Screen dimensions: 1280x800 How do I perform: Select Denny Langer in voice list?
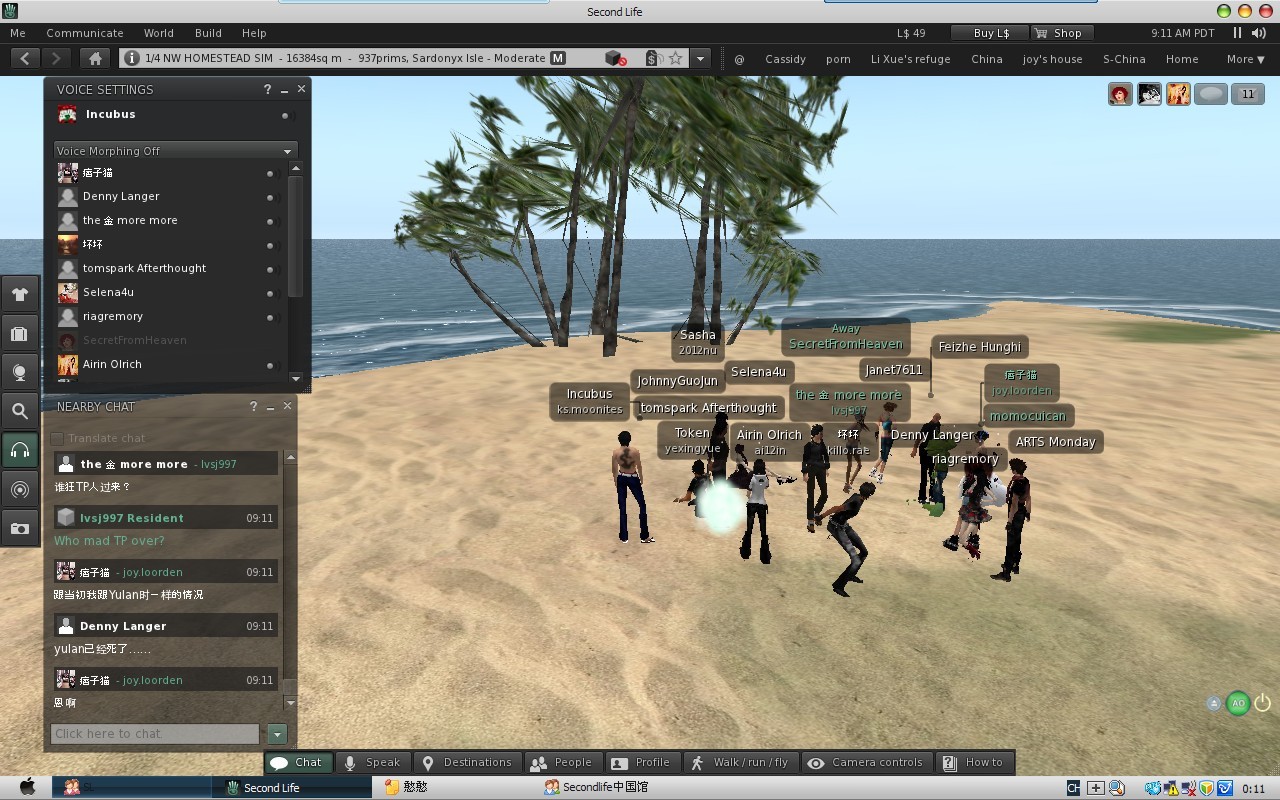click(121, 197)
